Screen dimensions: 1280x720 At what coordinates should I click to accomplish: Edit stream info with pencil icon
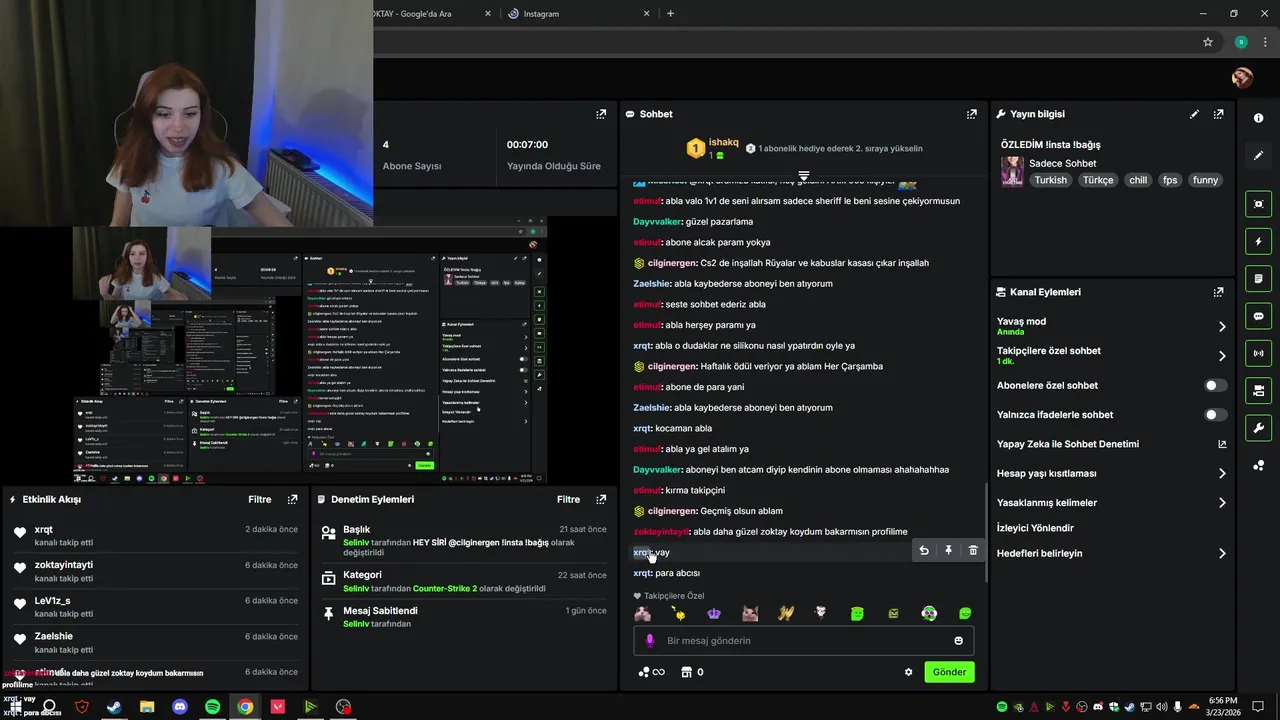click(1194, 114)
